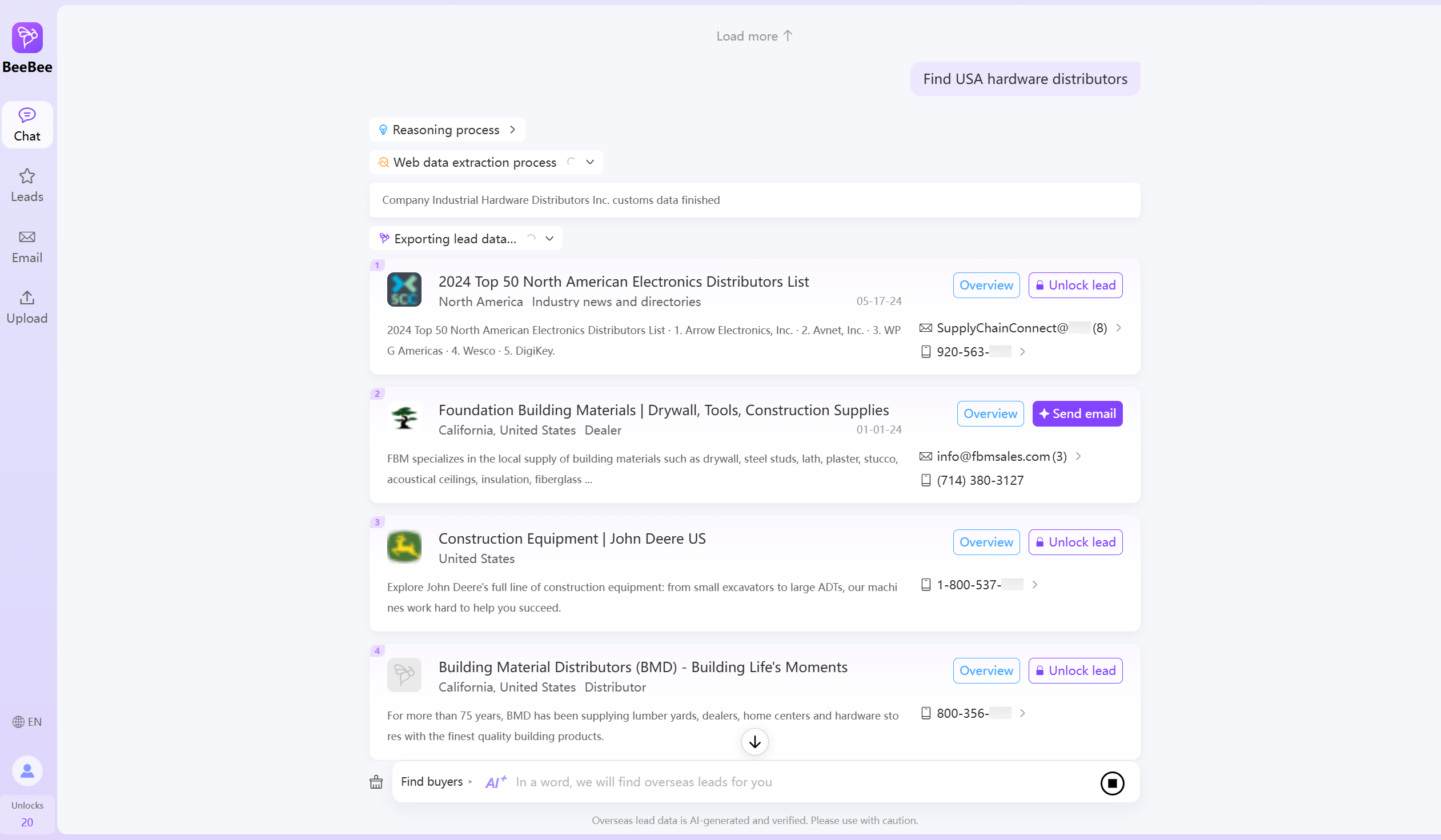Click the phone icon beside 920-563
This screenshot has width=1441, height=840.
(x=926, y=352)
